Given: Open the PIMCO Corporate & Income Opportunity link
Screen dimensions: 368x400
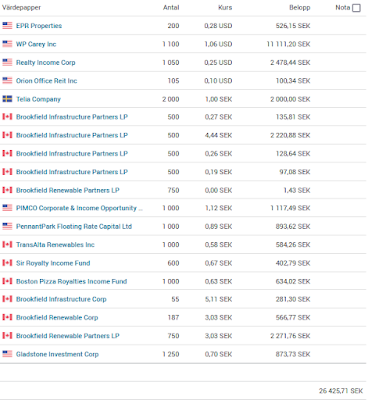Looking at the screenshot, I should tap(79, 208).
